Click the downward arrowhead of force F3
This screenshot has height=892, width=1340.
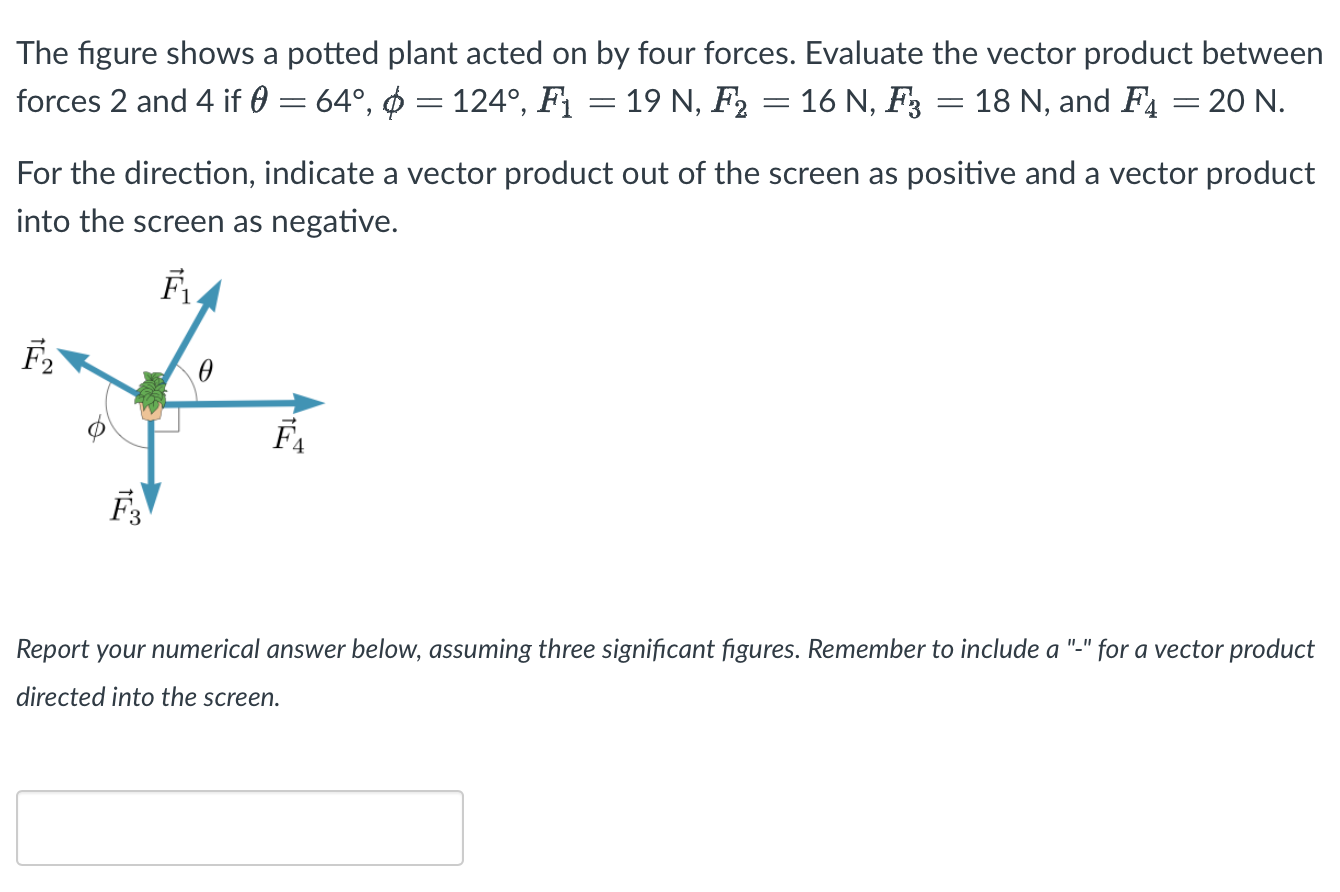tap(151, 498)
